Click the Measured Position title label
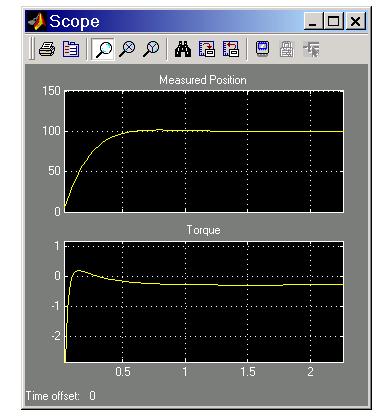This screenshot has height=418, width=382. click(x=203, y=80)
